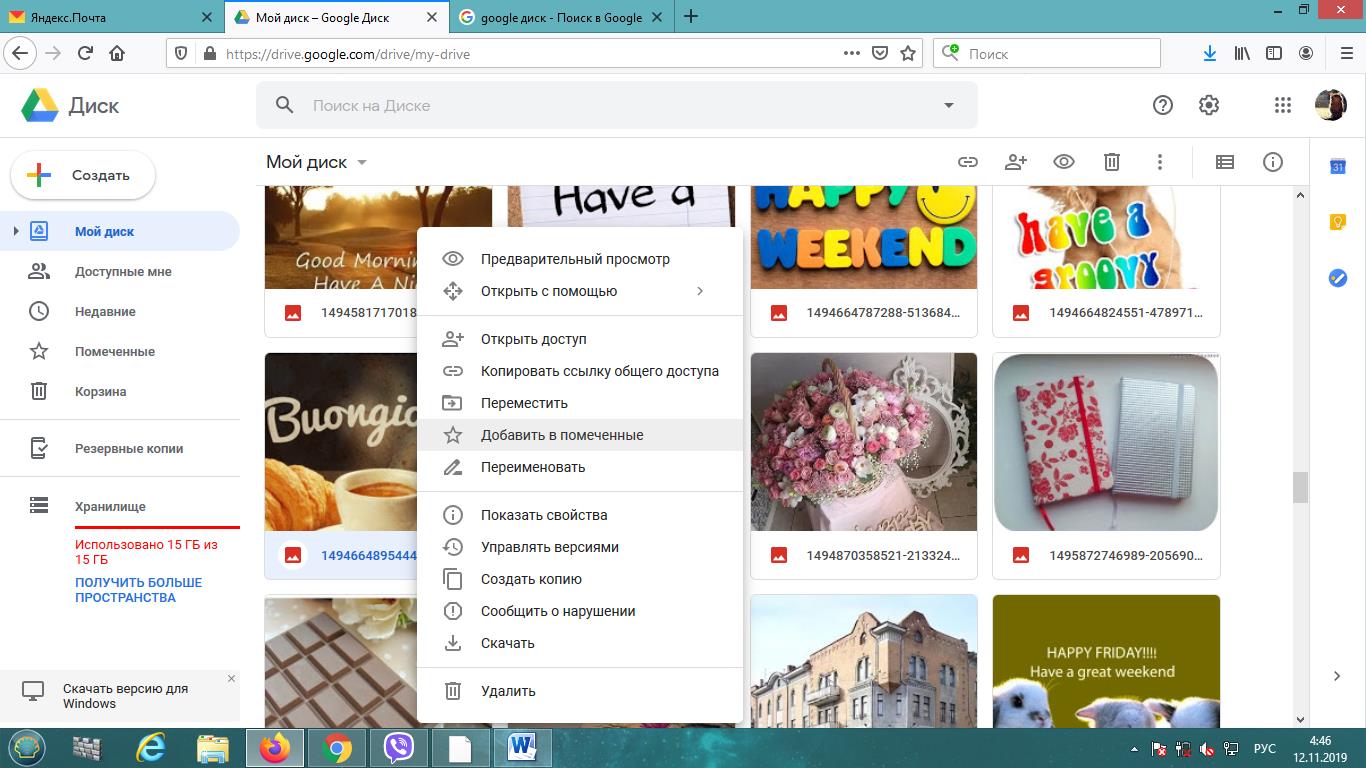Open Drive help question mark icon
The width and height of the screenshot is (1366, 768).
(1162, 105)
